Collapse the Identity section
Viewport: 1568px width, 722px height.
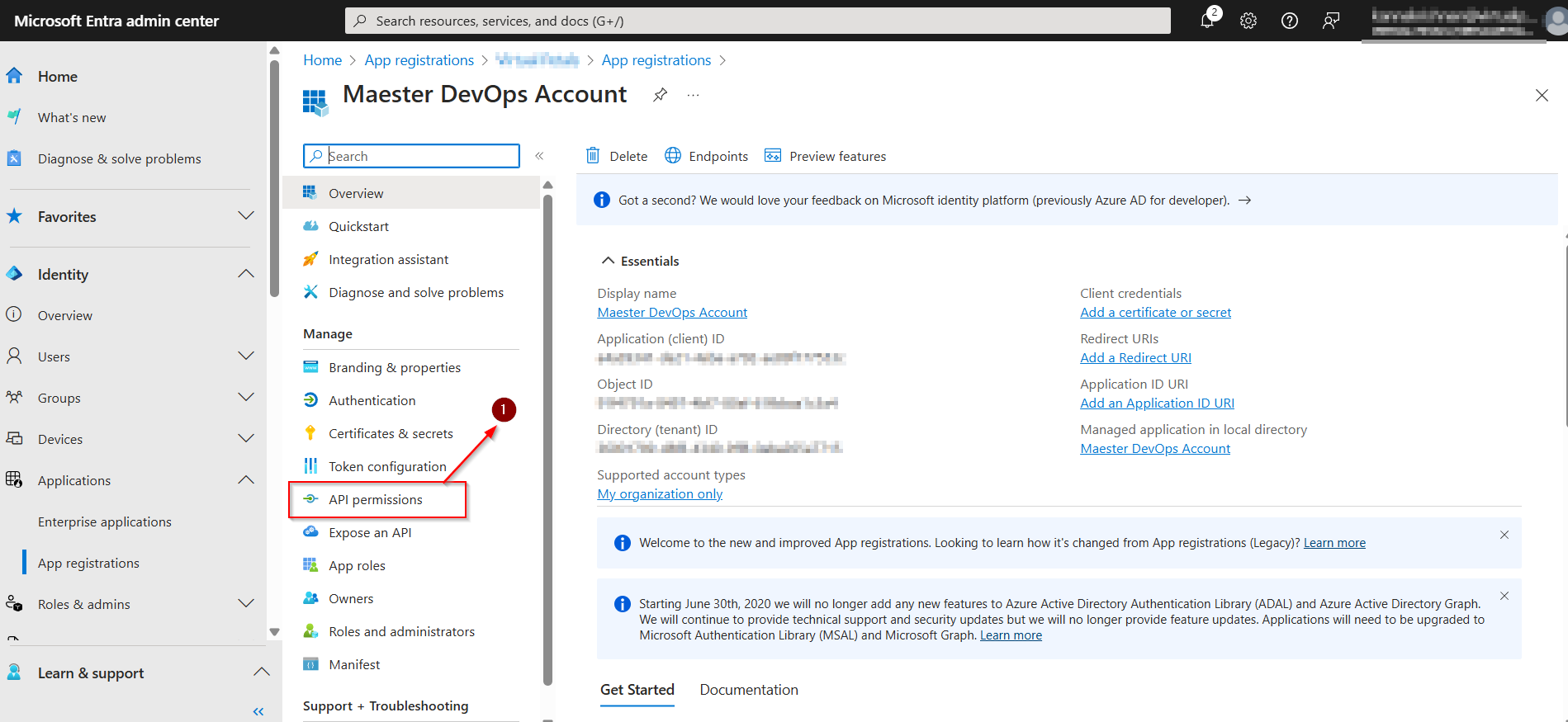[x=246, y=274]
